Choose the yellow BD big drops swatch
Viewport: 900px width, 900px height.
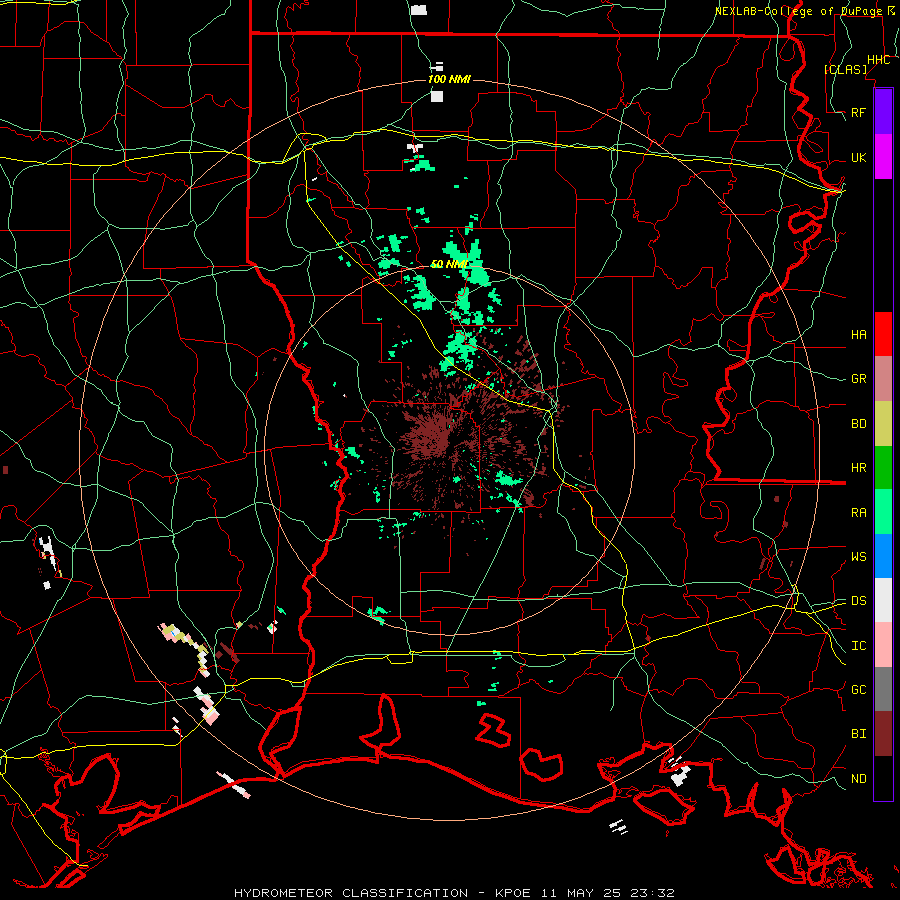883,424
